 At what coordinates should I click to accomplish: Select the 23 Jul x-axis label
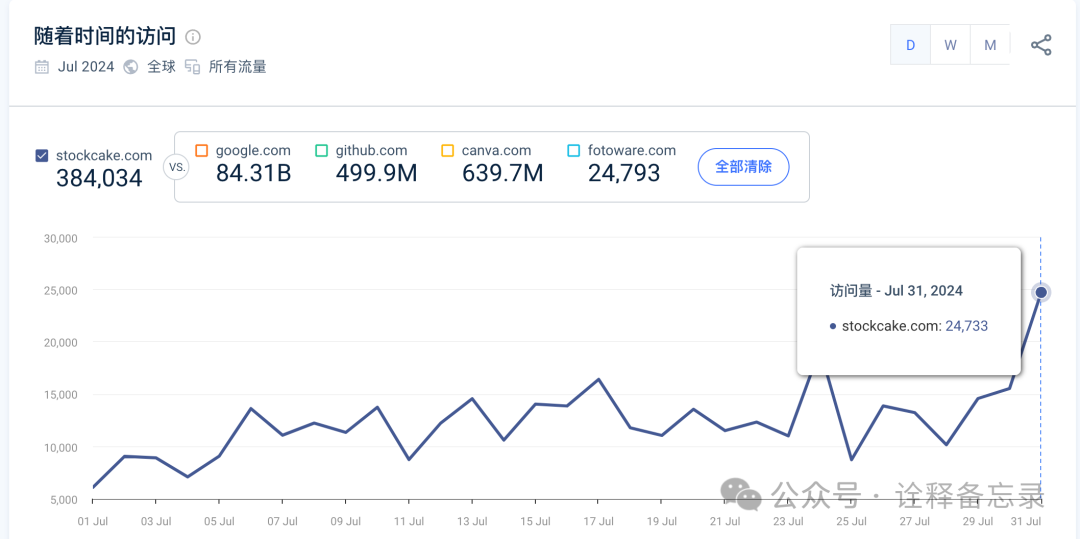coord(788,521)
